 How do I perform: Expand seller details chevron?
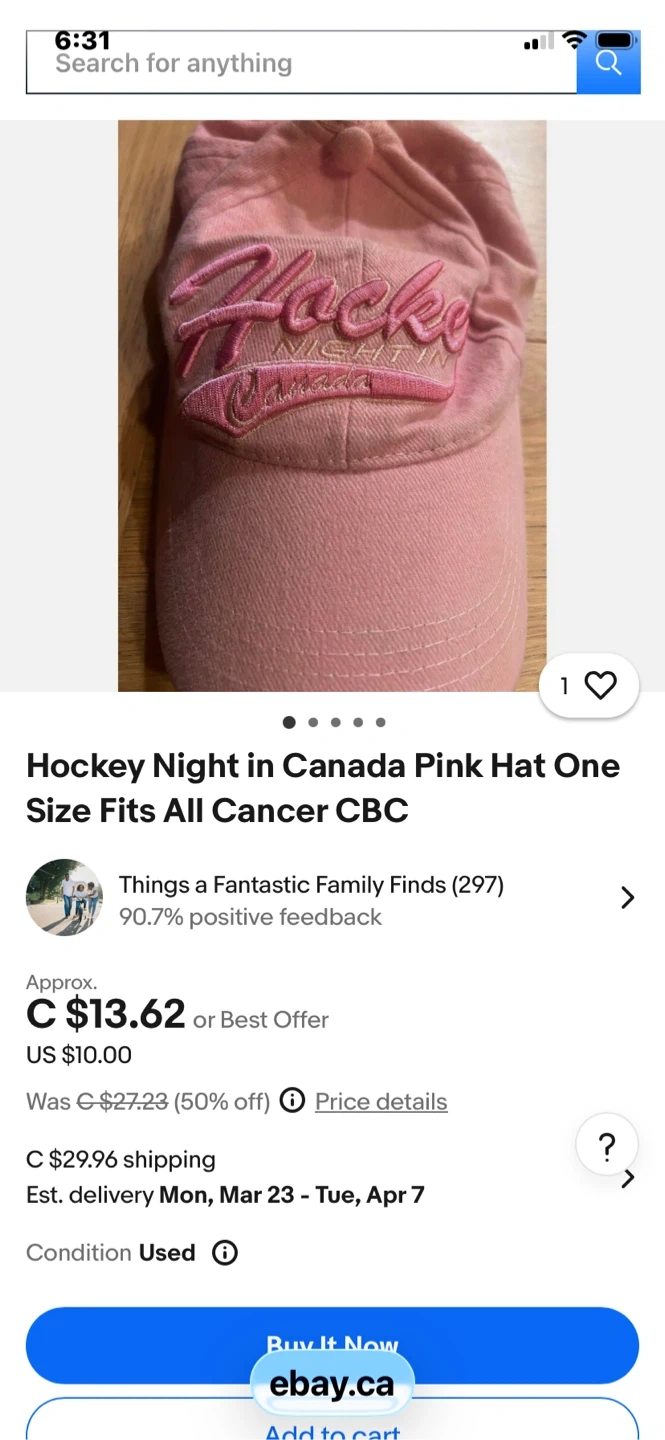(627, 897)
